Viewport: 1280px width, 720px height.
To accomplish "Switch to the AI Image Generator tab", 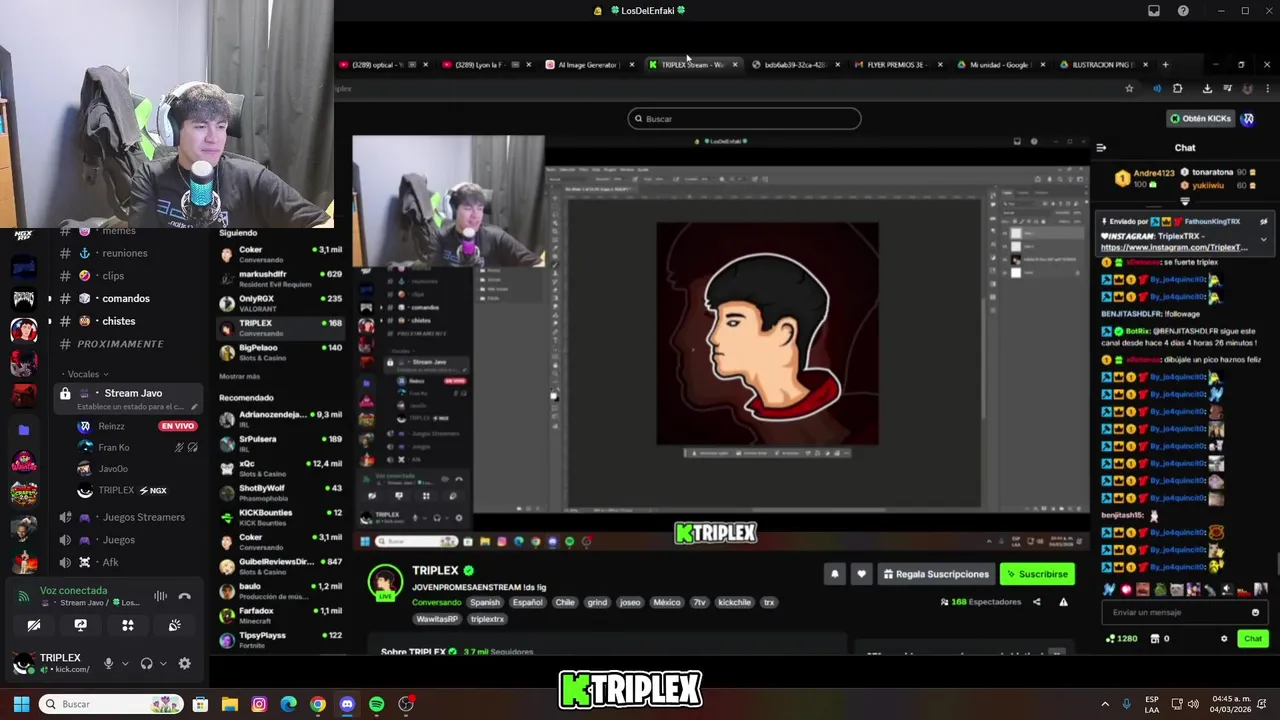I will click(588, 65).
